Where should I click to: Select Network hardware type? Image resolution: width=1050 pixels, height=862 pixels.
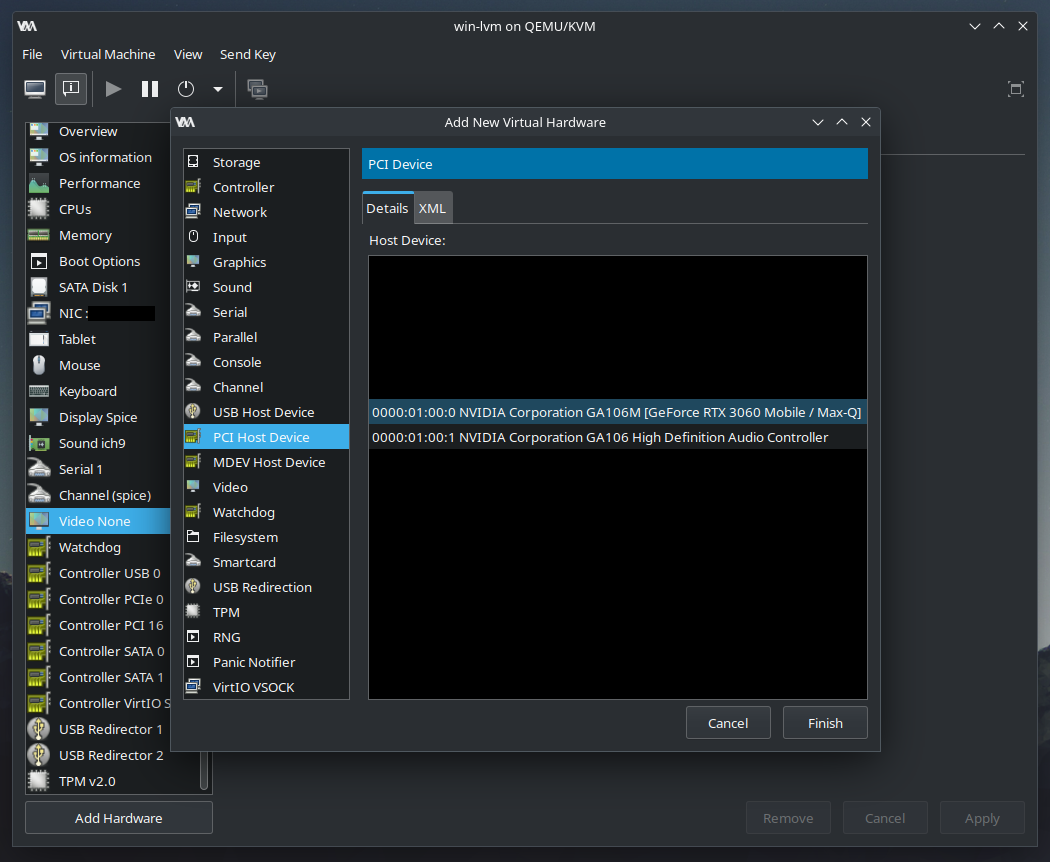pyautogui.click(x=267, y=212)
